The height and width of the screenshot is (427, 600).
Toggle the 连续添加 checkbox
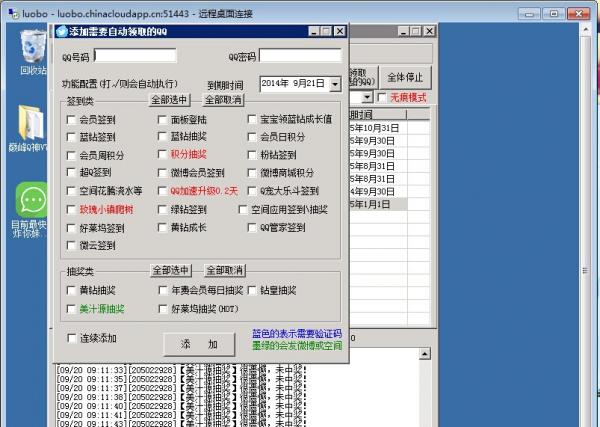pyautogui.click(x=71, y=338)
